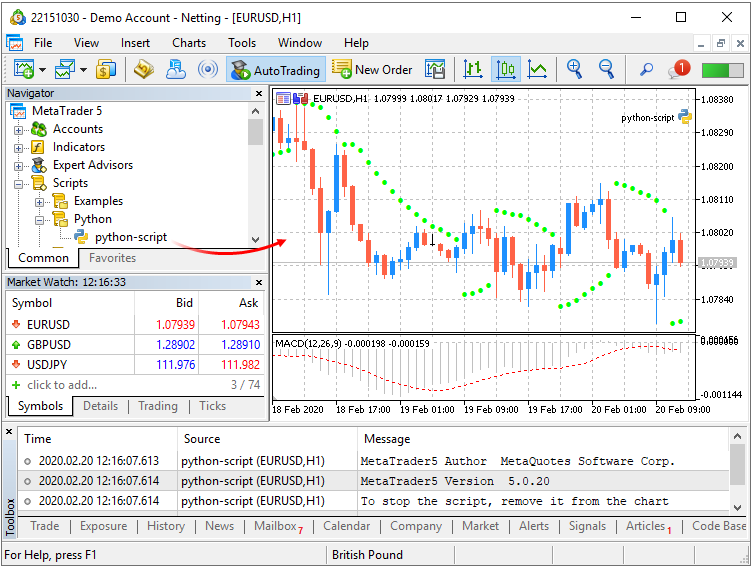
Task: Open the Data Window icon
Action: pos(143,70)
